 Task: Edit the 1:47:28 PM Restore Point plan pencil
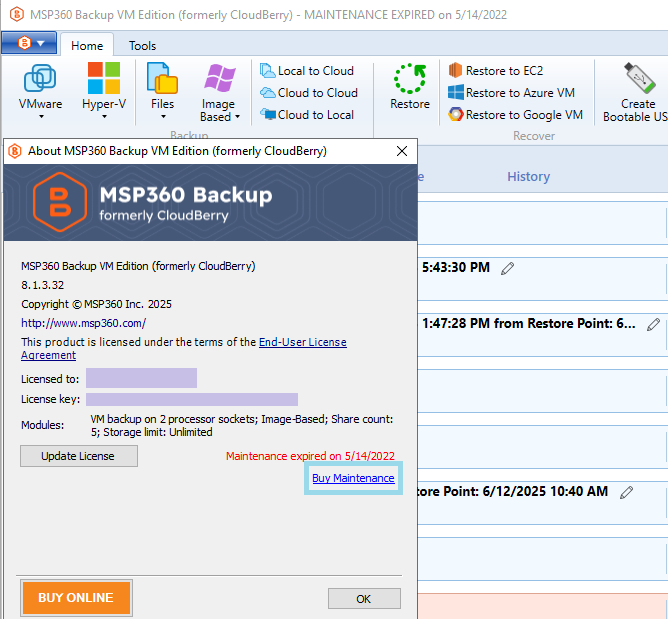tap(654, 324)
